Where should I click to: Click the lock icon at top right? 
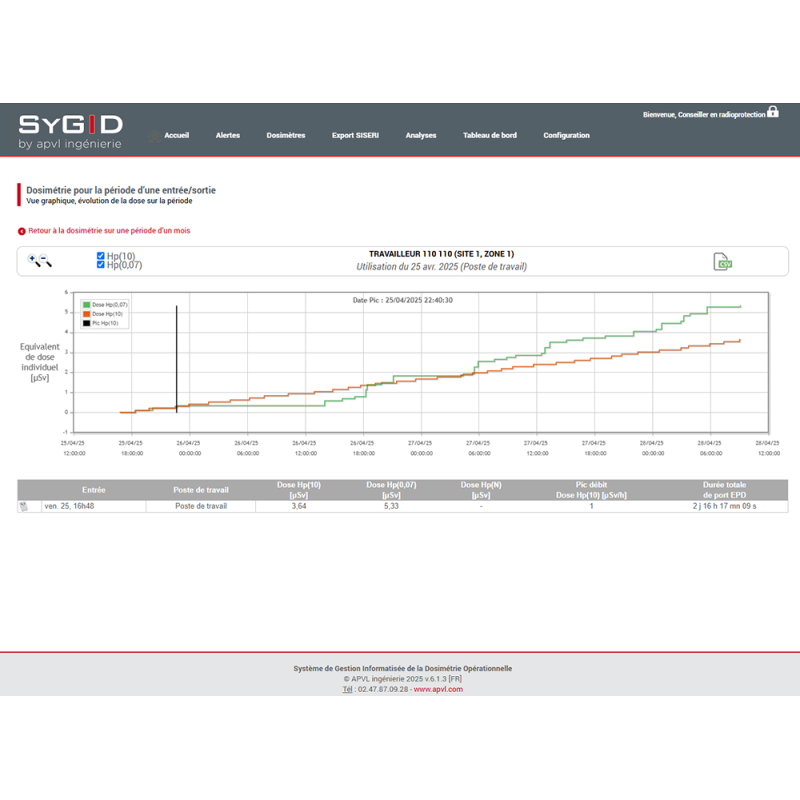click(x=773, y=113)
